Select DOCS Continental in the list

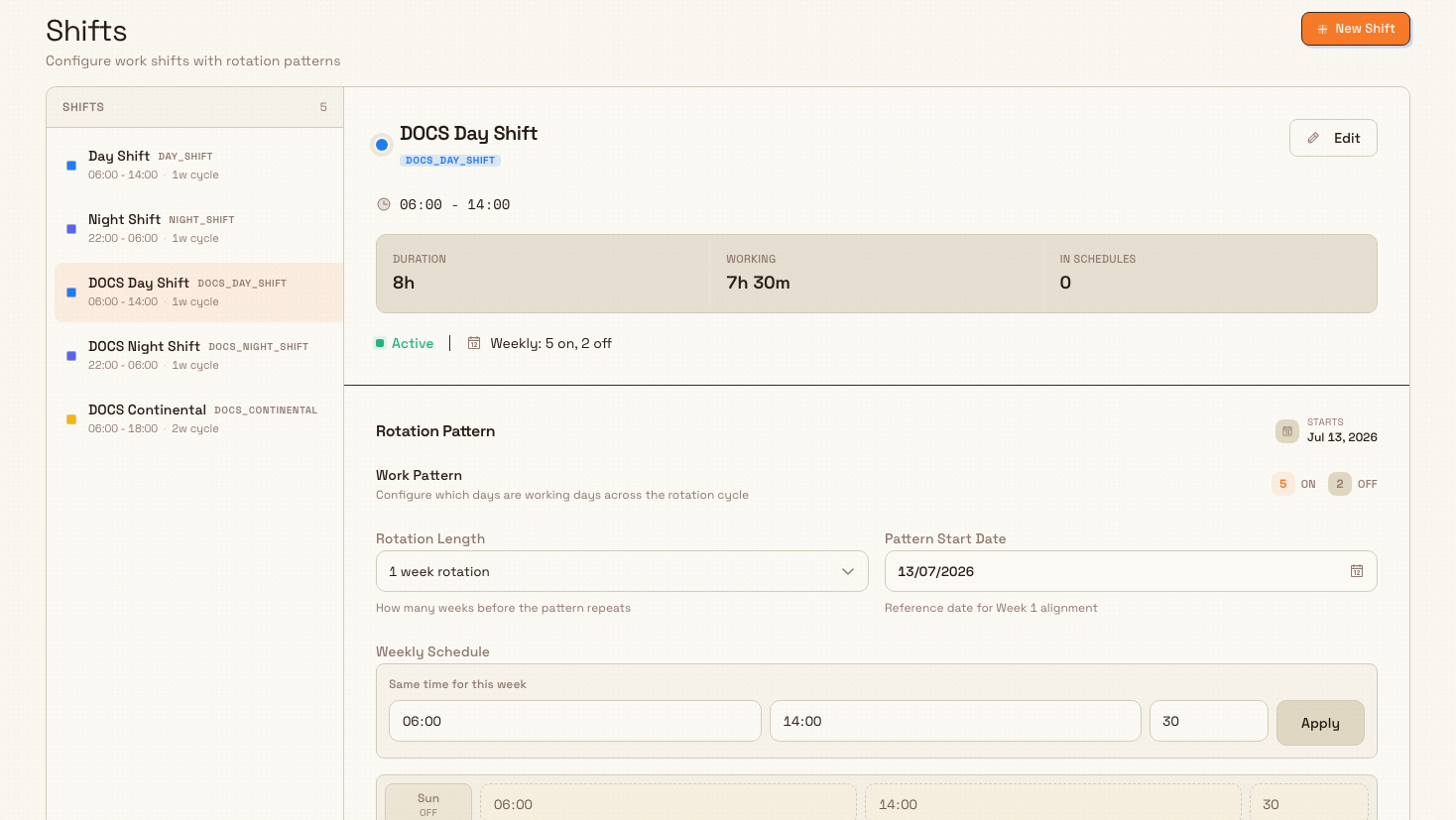[198, 418]
